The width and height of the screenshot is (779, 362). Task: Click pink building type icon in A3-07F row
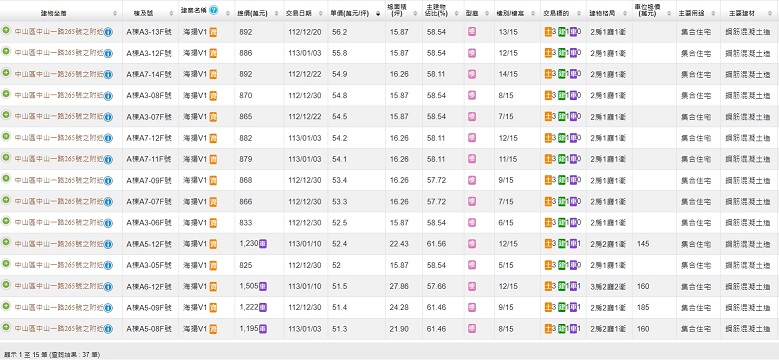[472, 117]
